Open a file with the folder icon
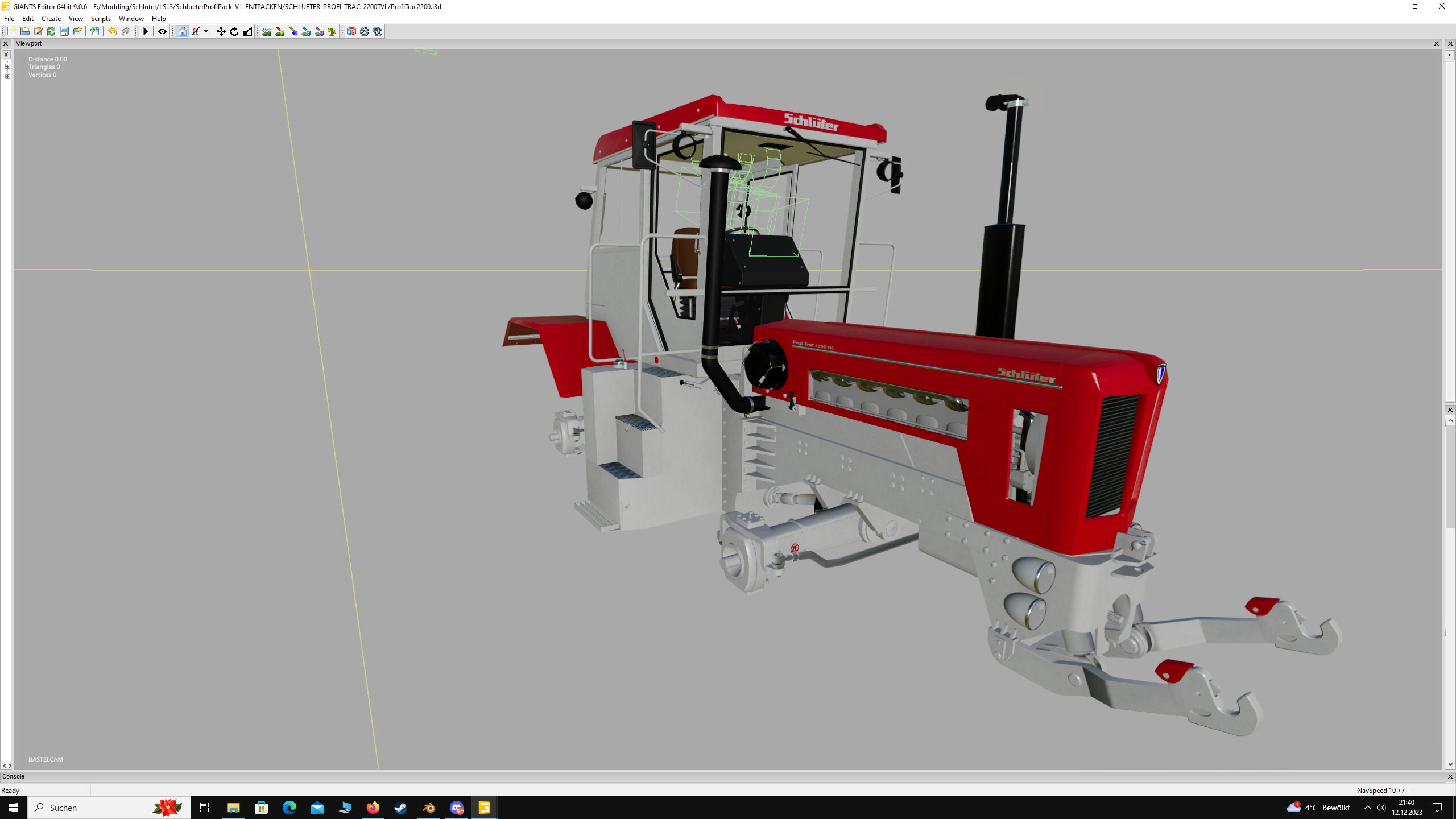1456x819 pixels. 24,31
